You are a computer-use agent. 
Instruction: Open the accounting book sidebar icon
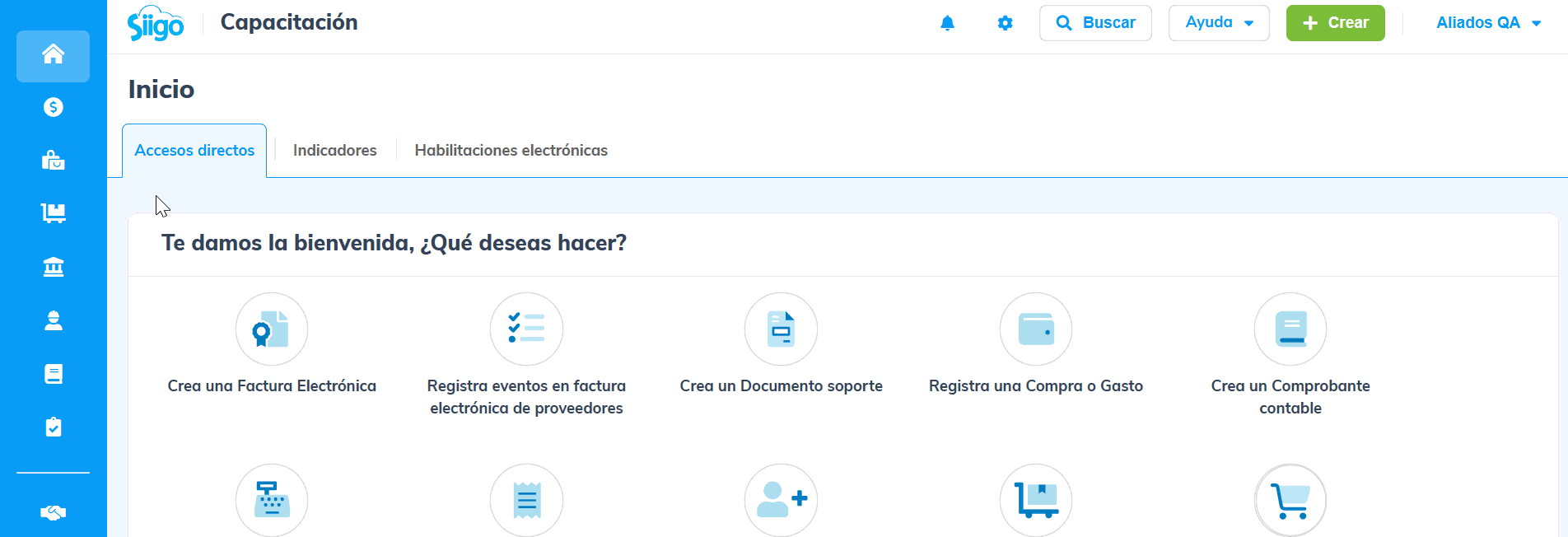[54, 374]
